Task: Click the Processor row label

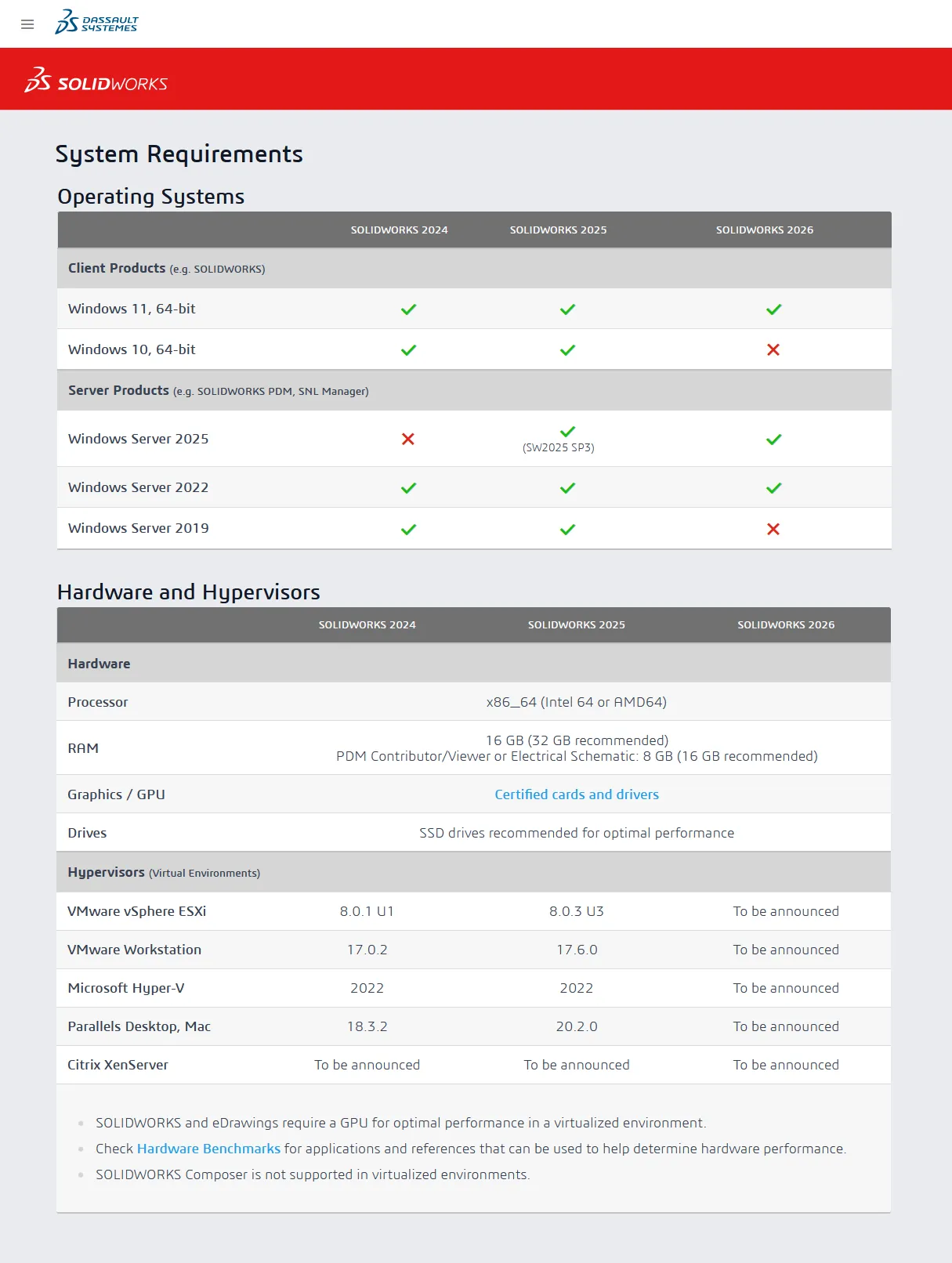Action: click(98, 702)
